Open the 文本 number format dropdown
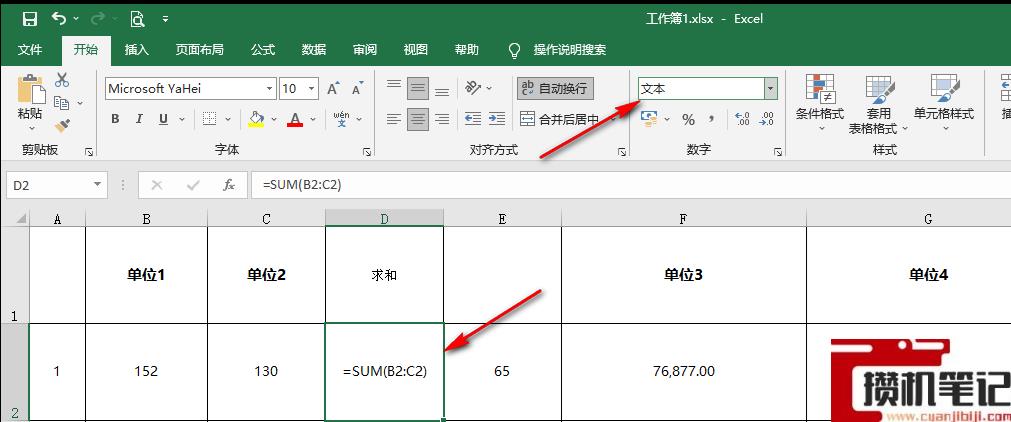The image size is (1011, 422). click(x=771, y=89)
